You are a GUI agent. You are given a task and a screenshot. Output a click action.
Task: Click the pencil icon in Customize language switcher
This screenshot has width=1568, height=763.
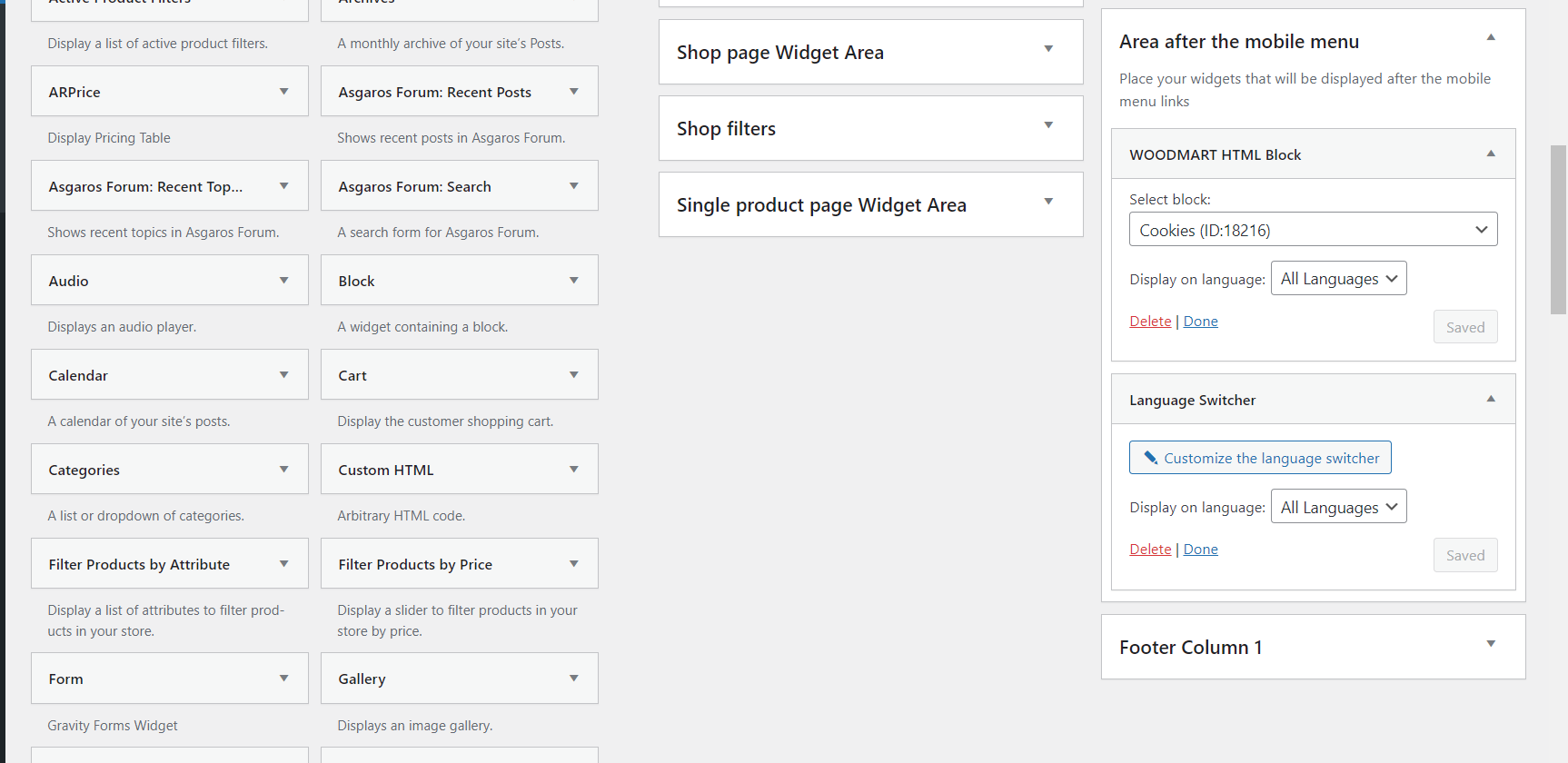(x=1150, y=458)
